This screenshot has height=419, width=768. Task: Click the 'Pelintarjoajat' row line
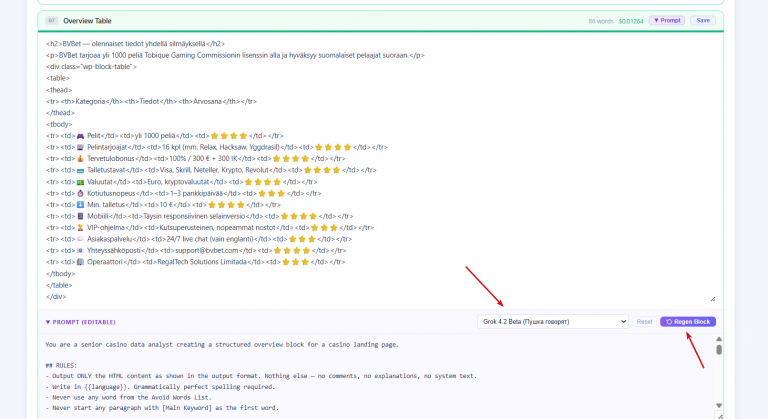(x=216, y=147)
